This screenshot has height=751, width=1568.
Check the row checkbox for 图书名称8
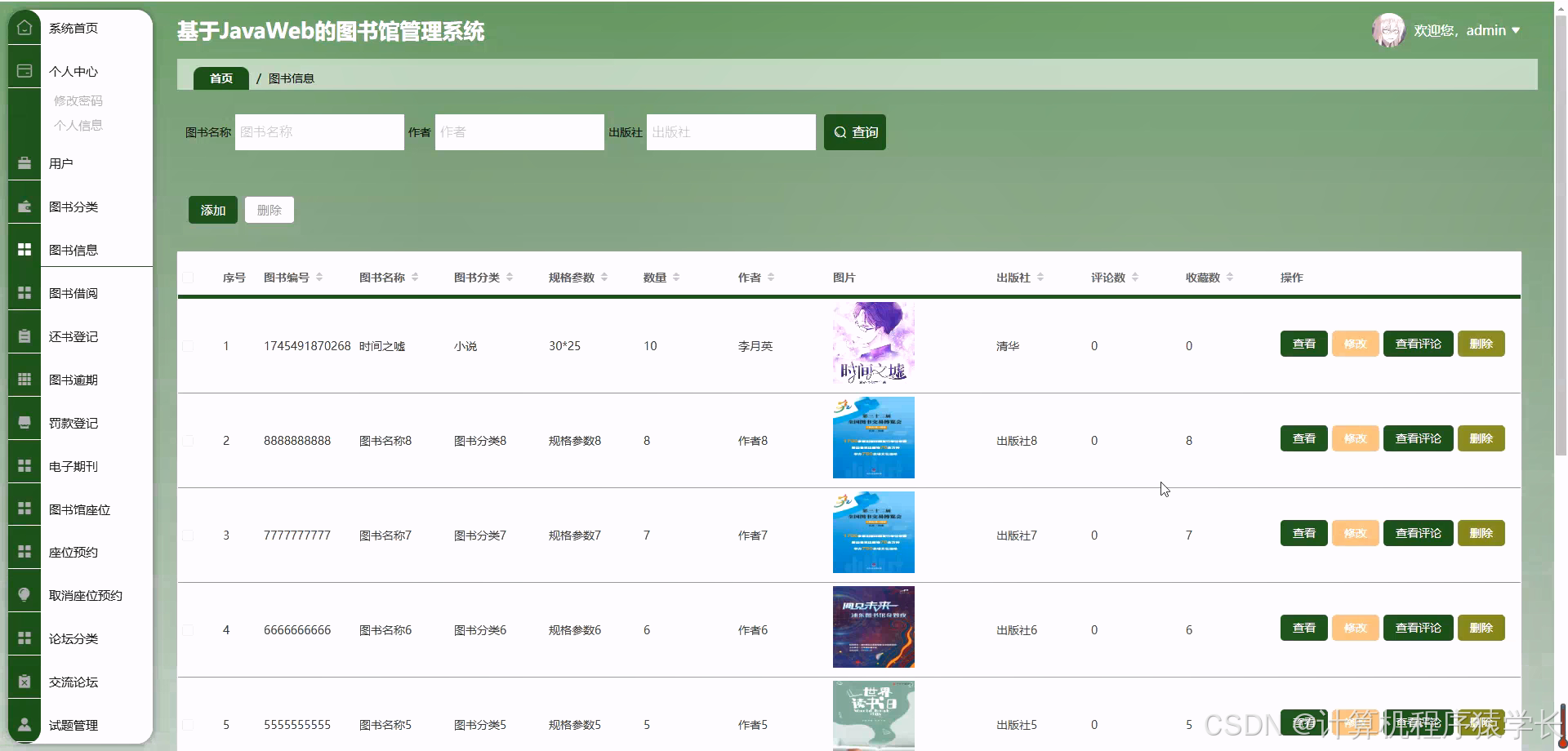(188, 441)
